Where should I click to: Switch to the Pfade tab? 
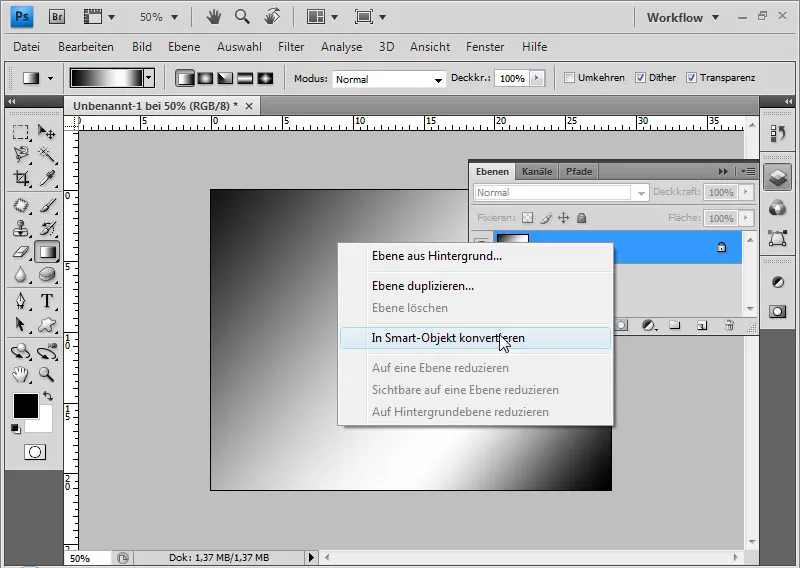point(579,171)
